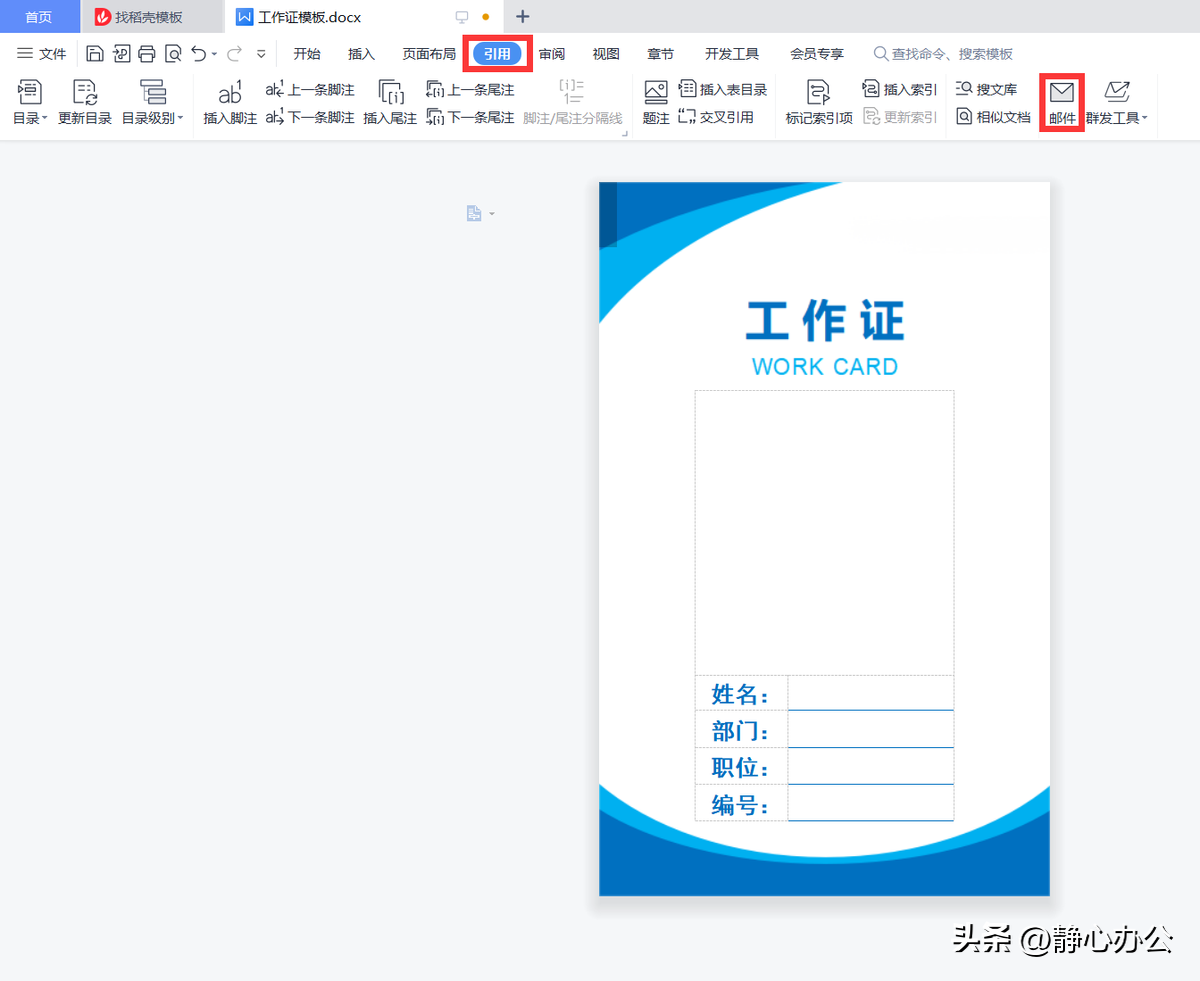Switch to the 视图 ribbon tab
Viewport: 1200px width, 981px height.
(606, 54)
